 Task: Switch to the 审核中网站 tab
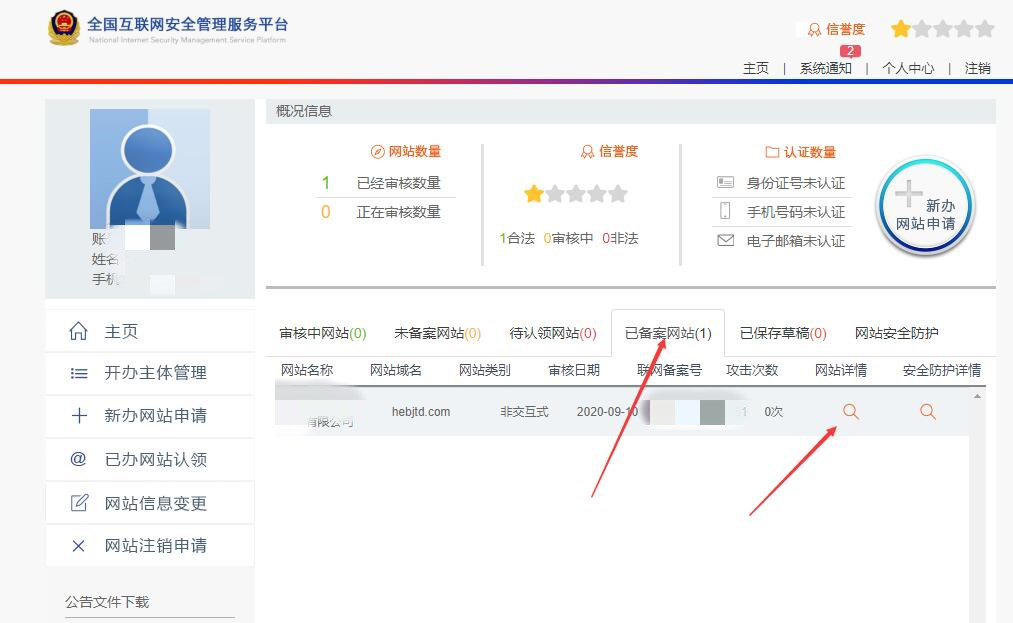coord(323,333)
